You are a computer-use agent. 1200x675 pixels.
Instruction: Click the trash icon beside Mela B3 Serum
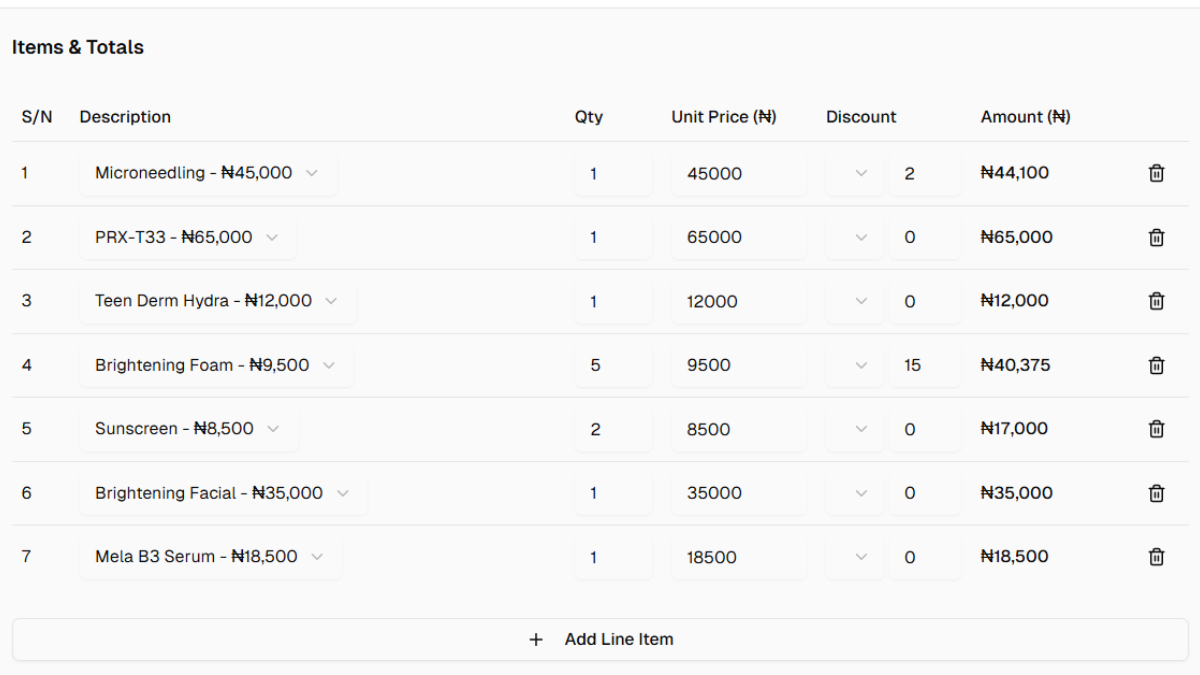[1156, 556]
